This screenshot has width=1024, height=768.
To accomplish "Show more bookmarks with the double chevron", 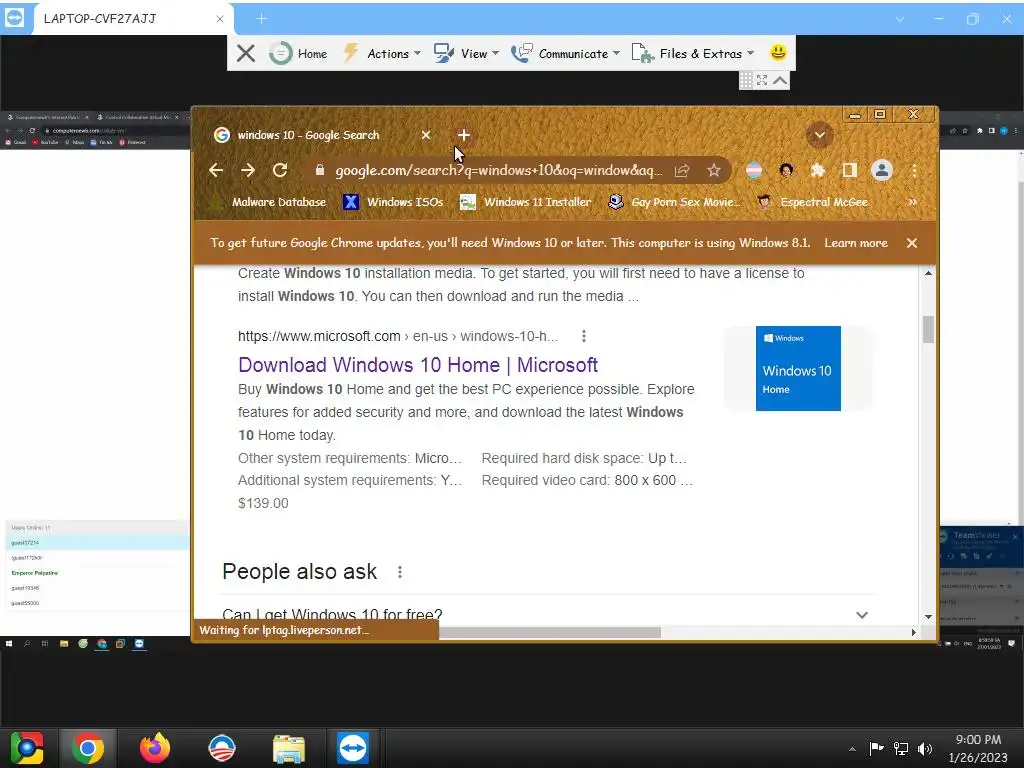I will pos(912,202).
